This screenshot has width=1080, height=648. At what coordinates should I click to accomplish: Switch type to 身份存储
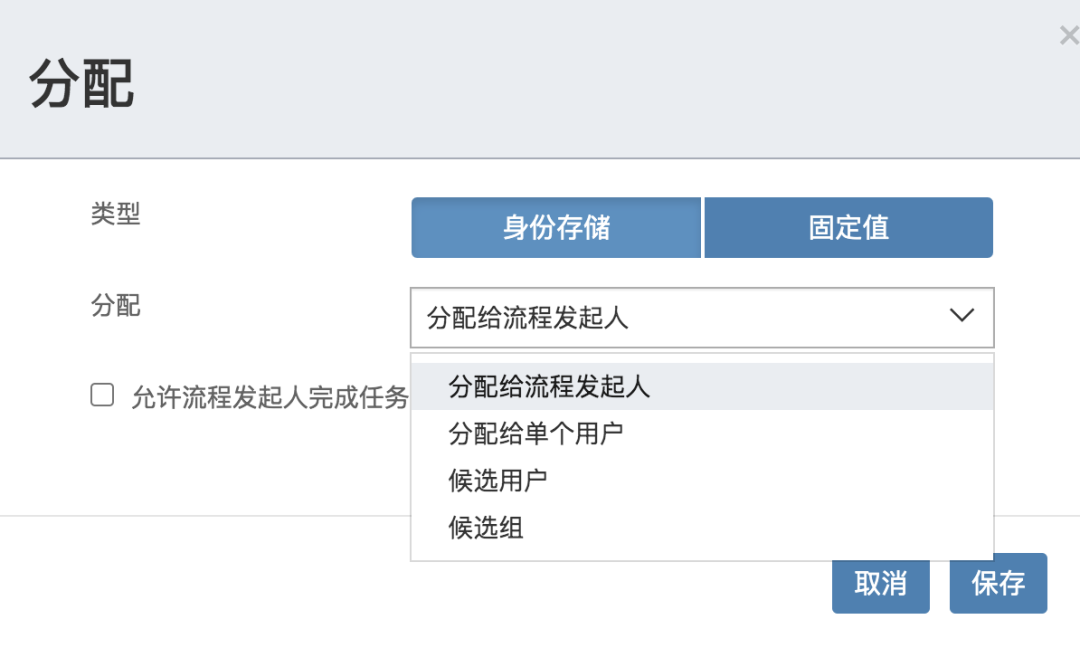pos(556,228)
